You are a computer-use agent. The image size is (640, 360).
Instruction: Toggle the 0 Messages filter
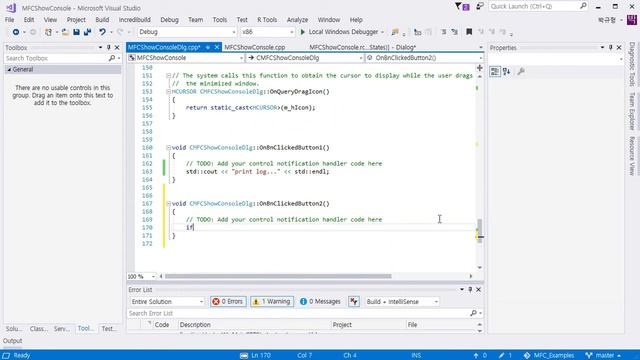320,302
